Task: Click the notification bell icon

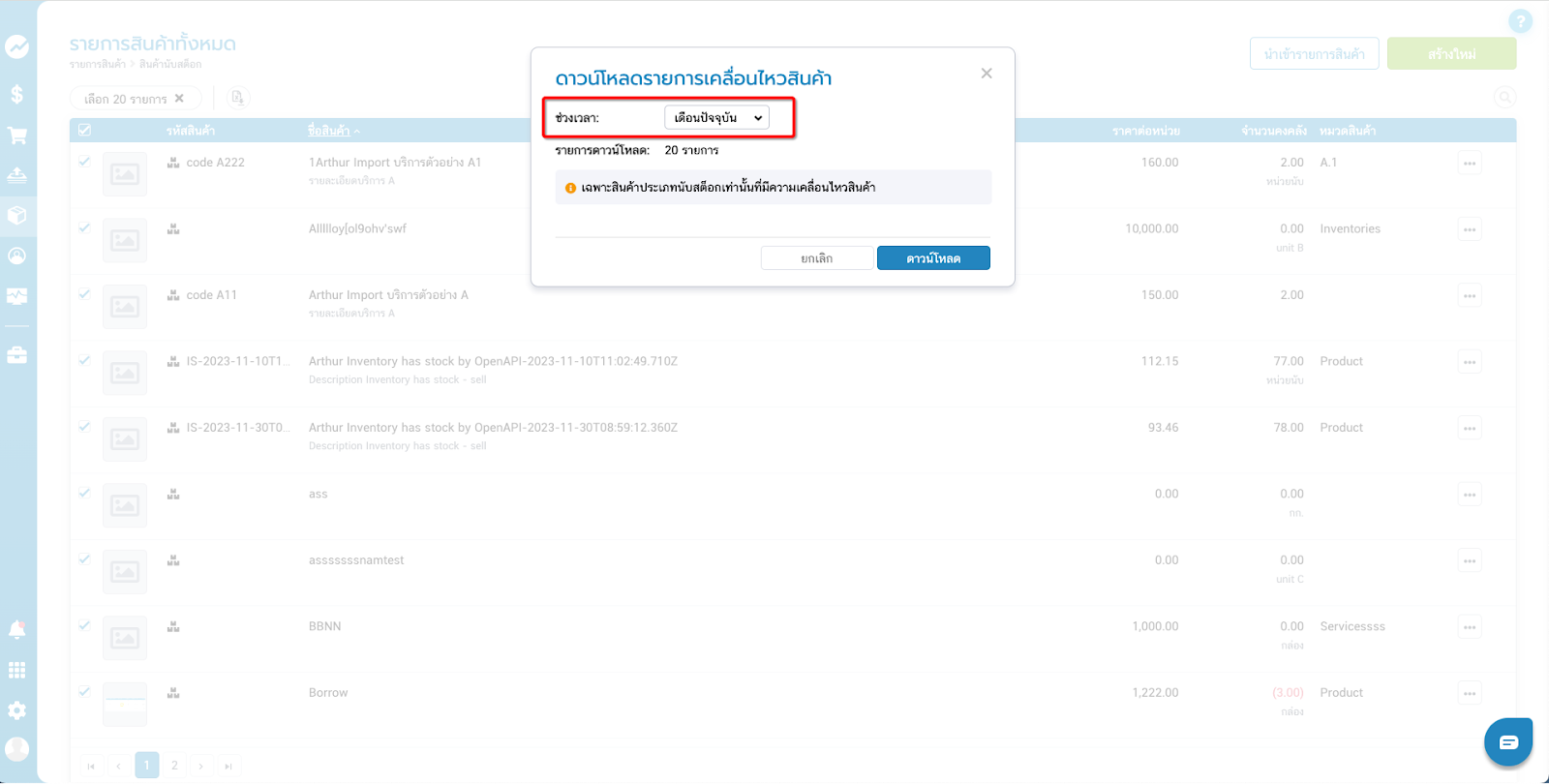Action: [17, 630]
